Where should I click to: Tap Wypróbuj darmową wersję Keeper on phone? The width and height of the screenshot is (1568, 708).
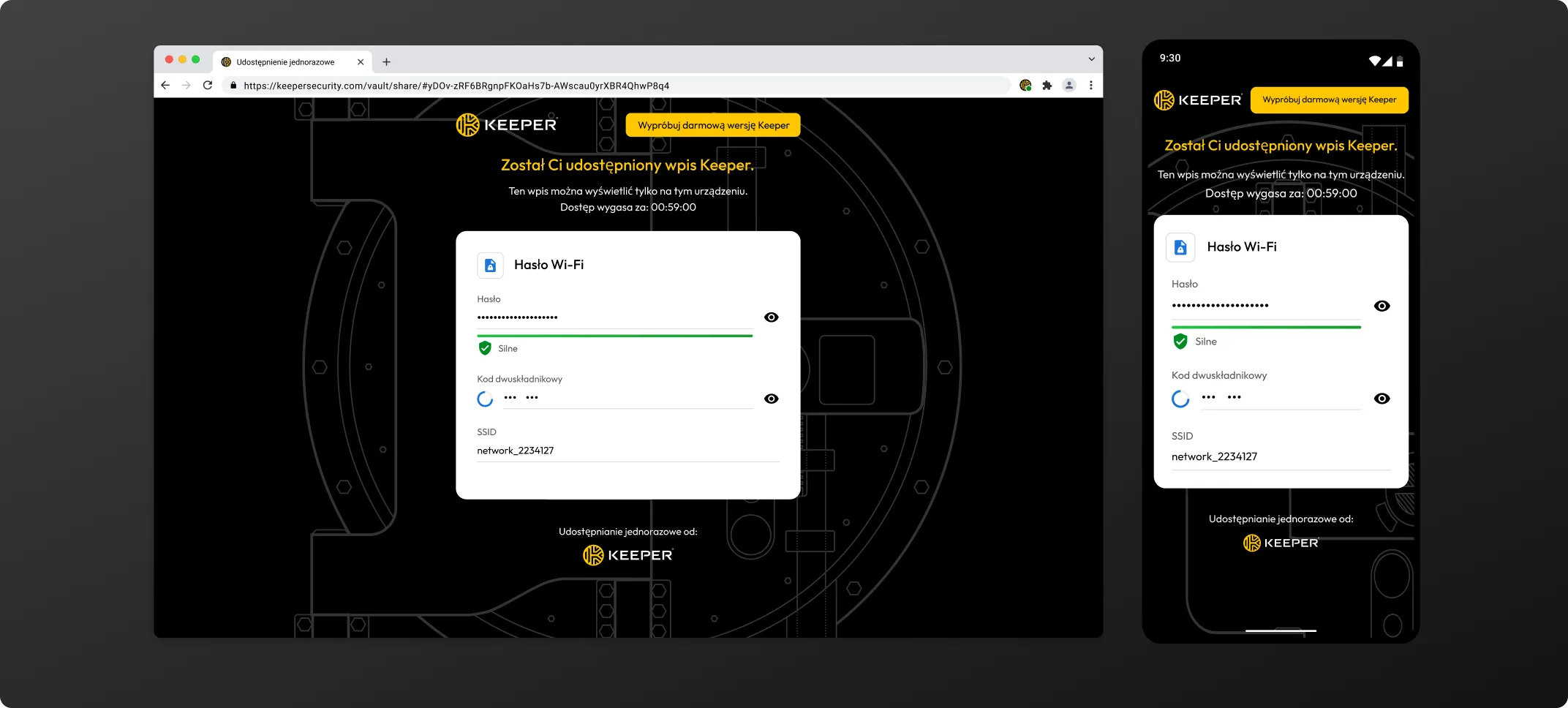[1329, 100]
